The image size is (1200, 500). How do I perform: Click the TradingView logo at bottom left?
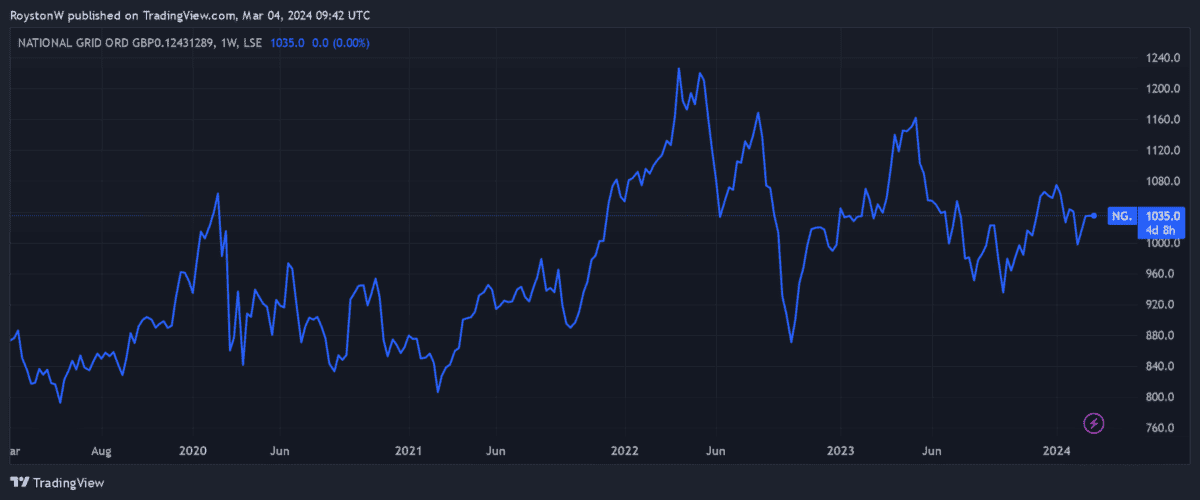58,483
